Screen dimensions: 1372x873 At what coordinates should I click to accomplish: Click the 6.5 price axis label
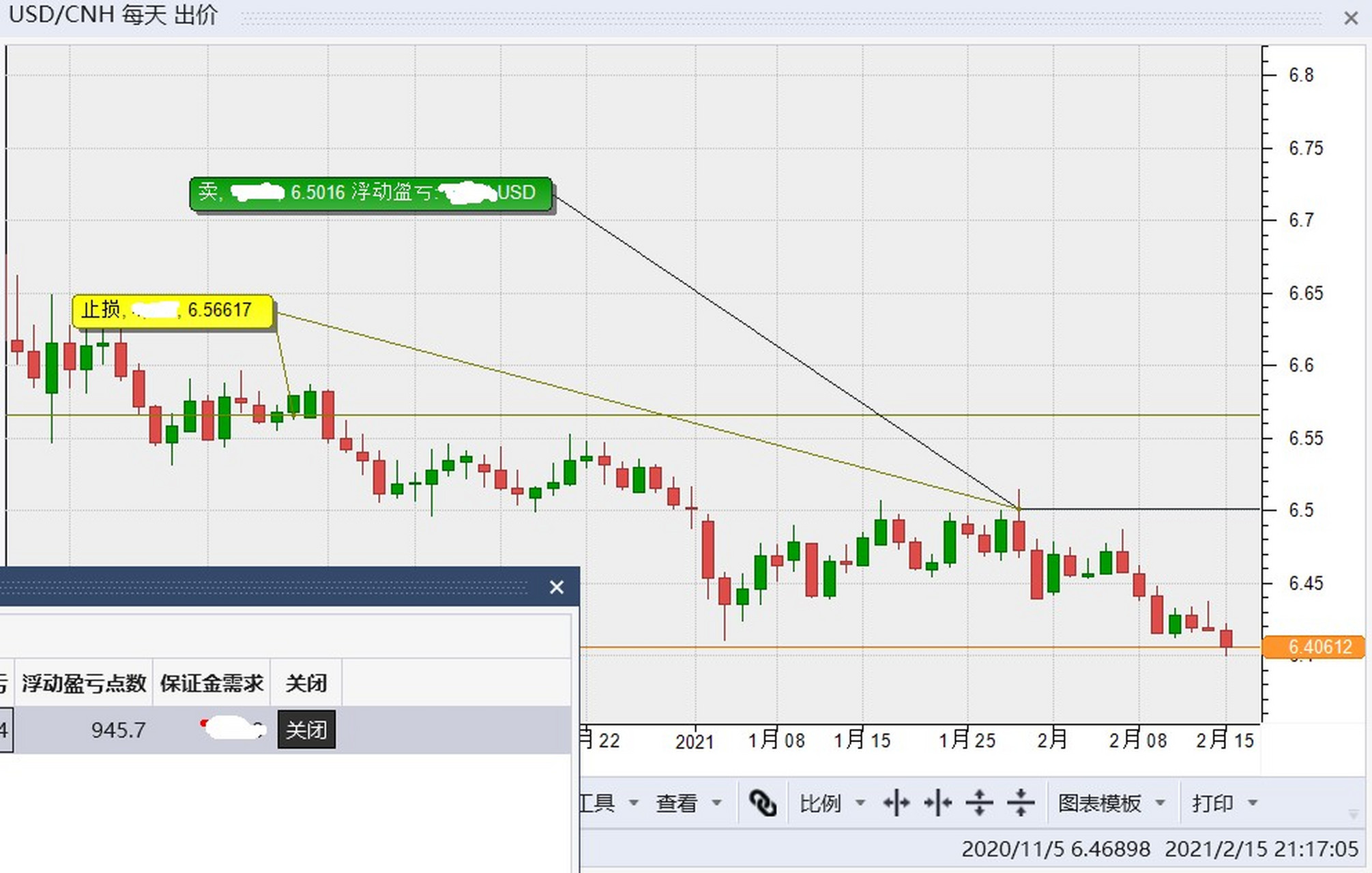[x=1300, y=510]
